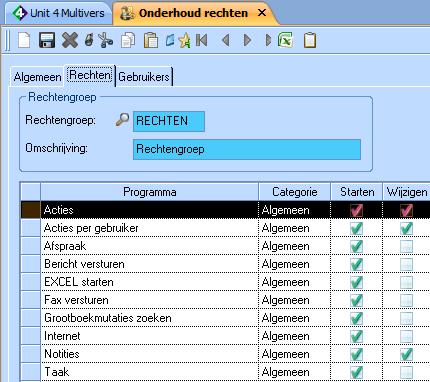Click the Wijzigen column header

click(406, 192)
